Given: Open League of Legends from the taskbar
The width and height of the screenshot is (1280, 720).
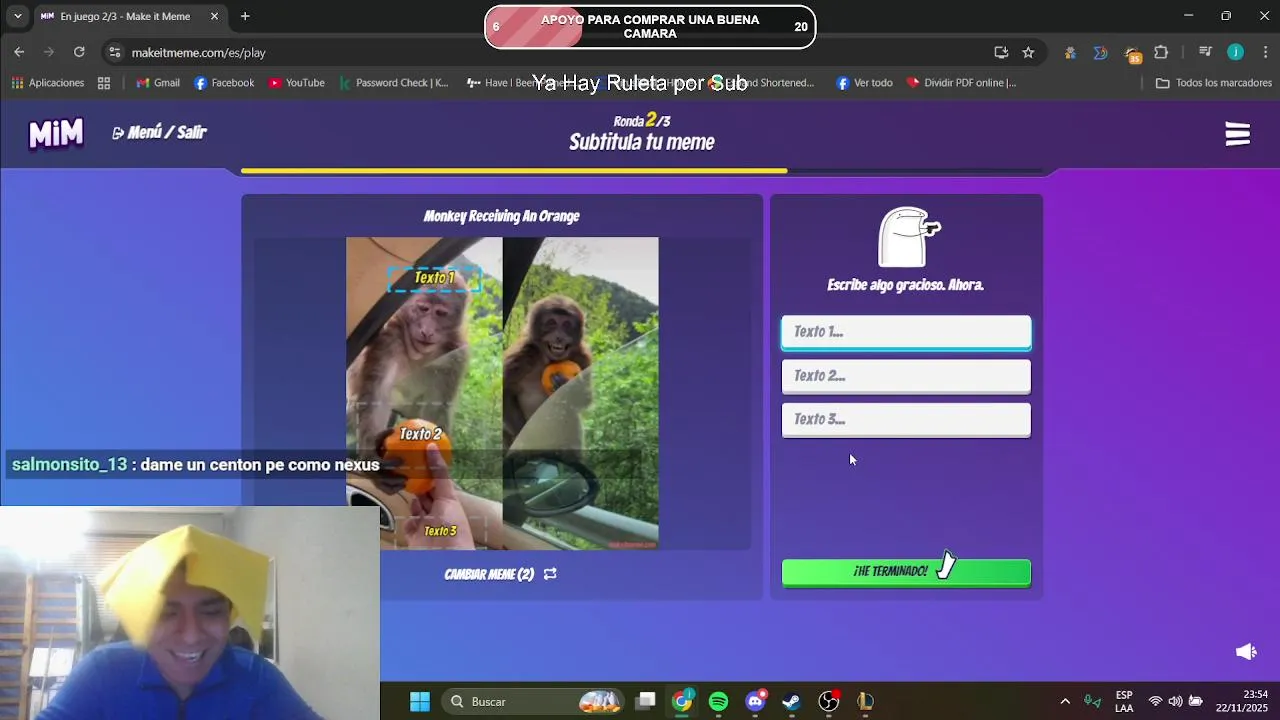Looking at the screenshot, I should coord(865,701).
